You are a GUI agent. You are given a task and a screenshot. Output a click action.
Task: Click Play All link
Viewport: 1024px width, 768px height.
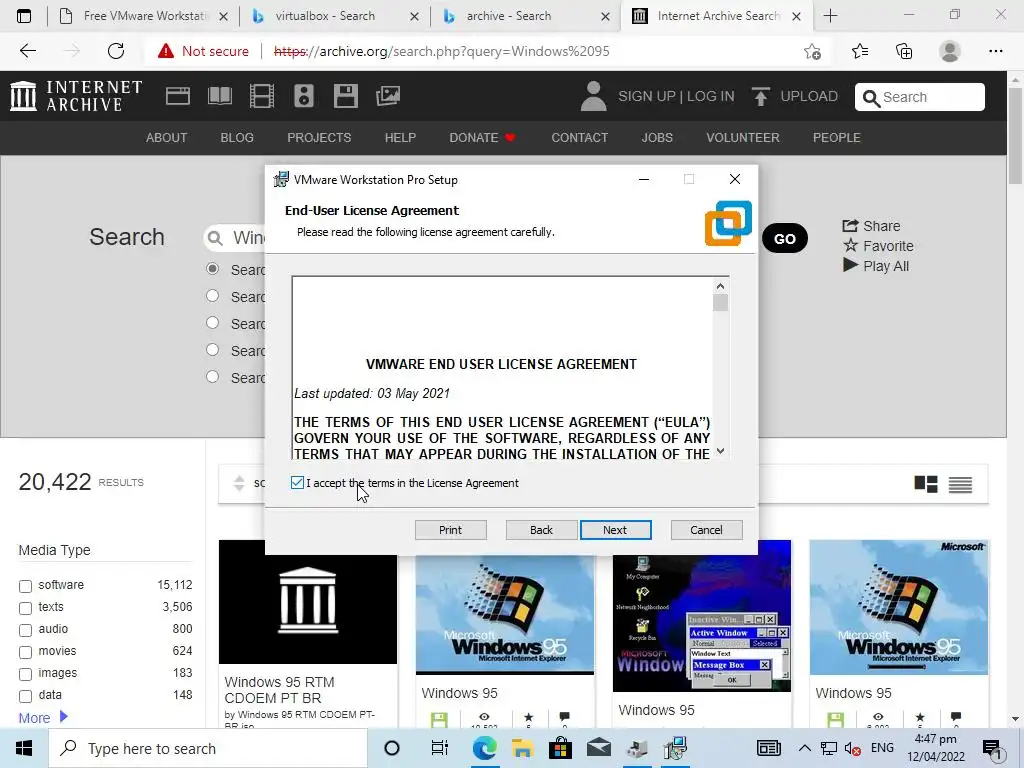(x=876, y=266)
